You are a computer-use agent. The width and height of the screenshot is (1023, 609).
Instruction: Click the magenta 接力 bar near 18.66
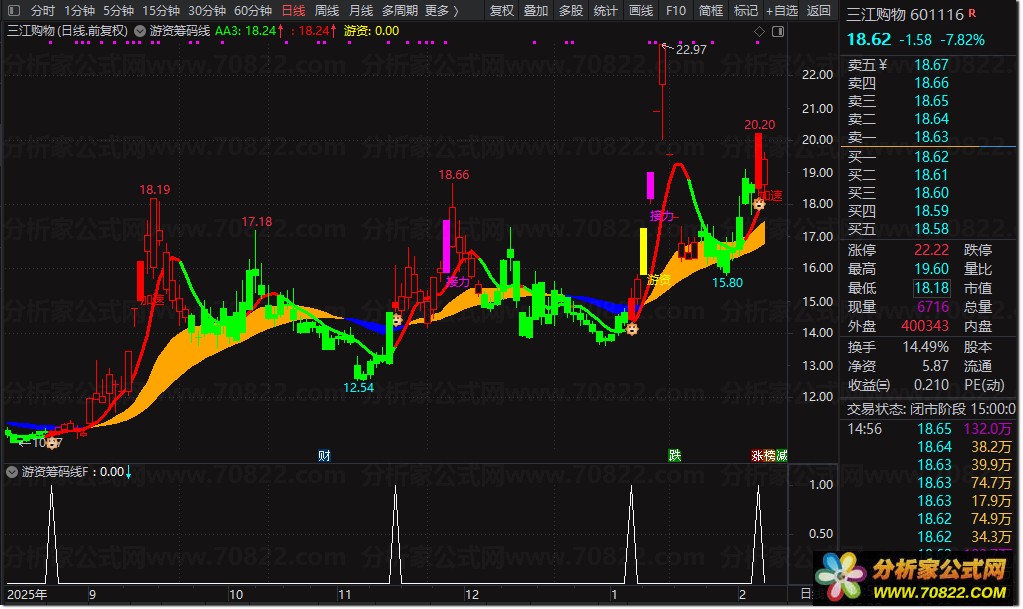(446, 246)
